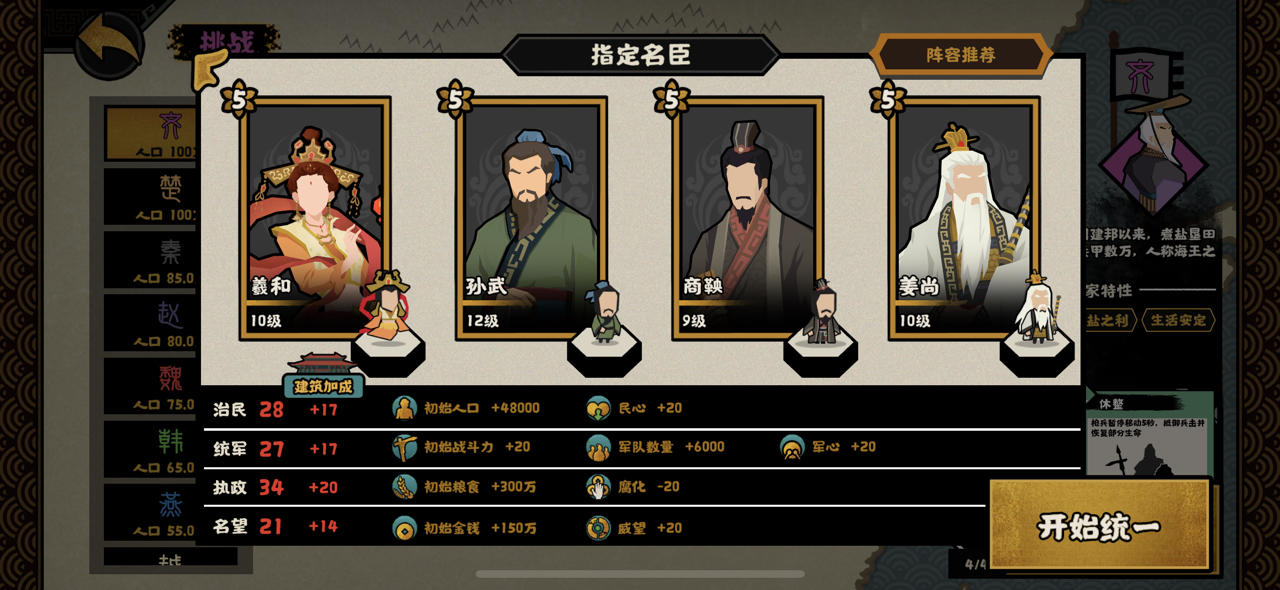Tap the 腐化 corruption icon
Image resolution: width=1280 pixels, height=590 pixels.
click(x=598, y=487)
